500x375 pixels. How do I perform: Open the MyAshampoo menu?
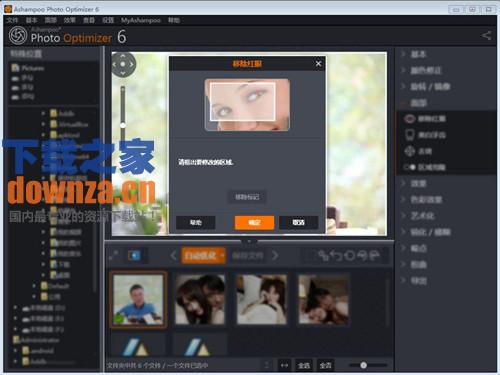(141, 20)
